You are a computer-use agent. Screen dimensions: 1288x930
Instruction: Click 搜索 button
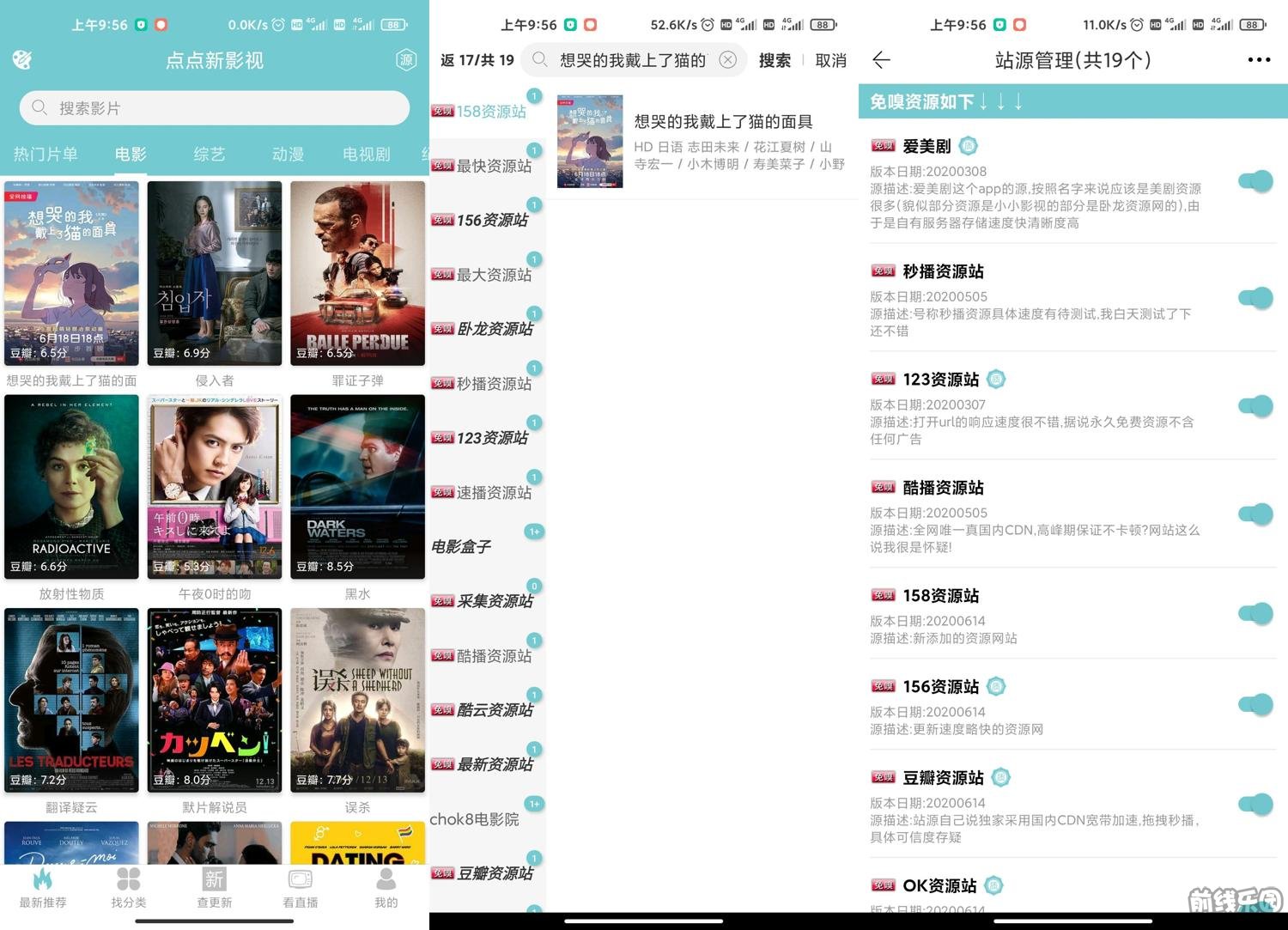[x=775, y=60]
